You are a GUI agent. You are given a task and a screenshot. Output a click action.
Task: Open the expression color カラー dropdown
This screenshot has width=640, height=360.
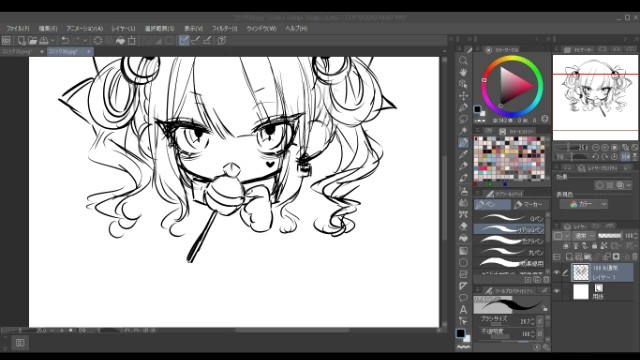tap(584, 204)
